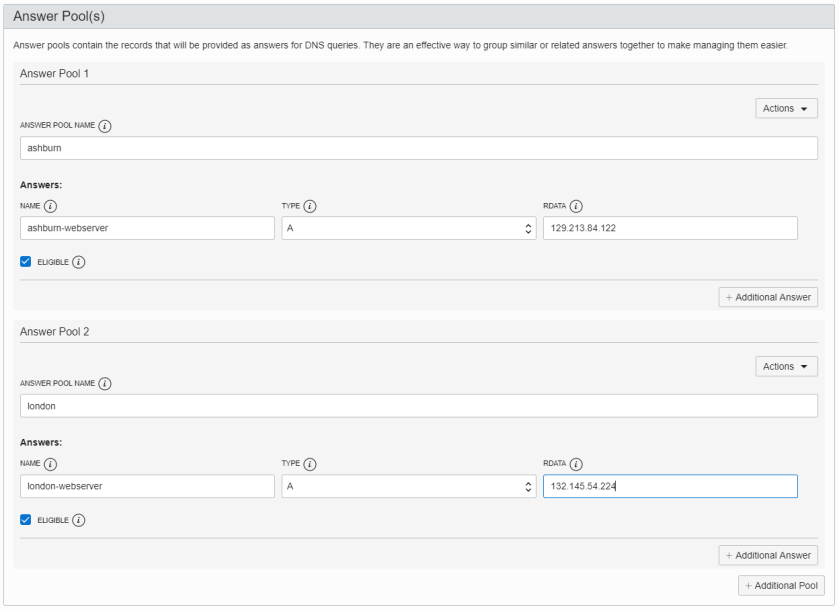Click info icon beside Answer Pool 2 name label
The width and height of the screenshot is (839, 609).
click(105, 384)
